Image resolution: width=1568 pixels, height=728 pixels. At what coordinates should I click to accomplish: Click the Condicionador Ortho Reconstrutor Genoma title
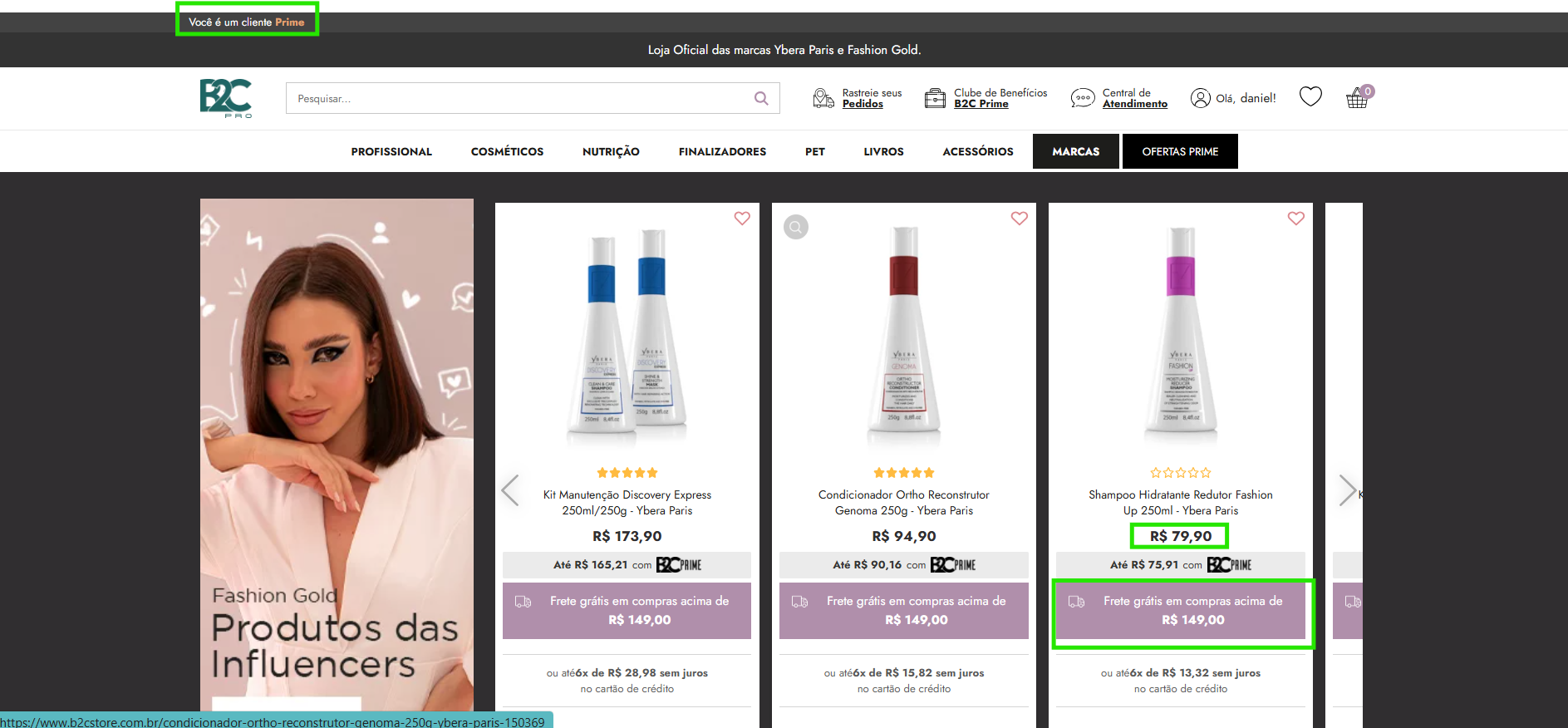(904, 503)
